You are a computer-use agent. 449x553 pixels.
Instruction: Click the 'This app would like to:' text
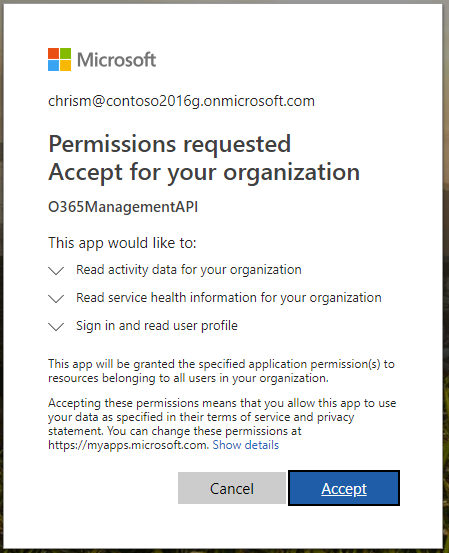coord(122,243)
